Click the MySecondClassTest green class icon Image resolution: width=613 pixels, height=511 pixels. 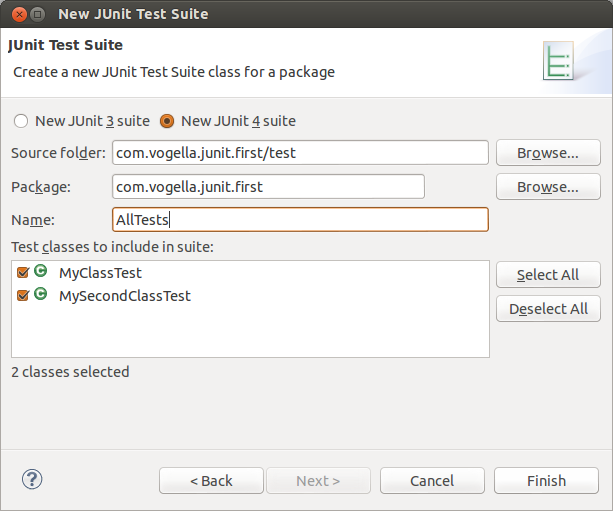click(40, 294)
